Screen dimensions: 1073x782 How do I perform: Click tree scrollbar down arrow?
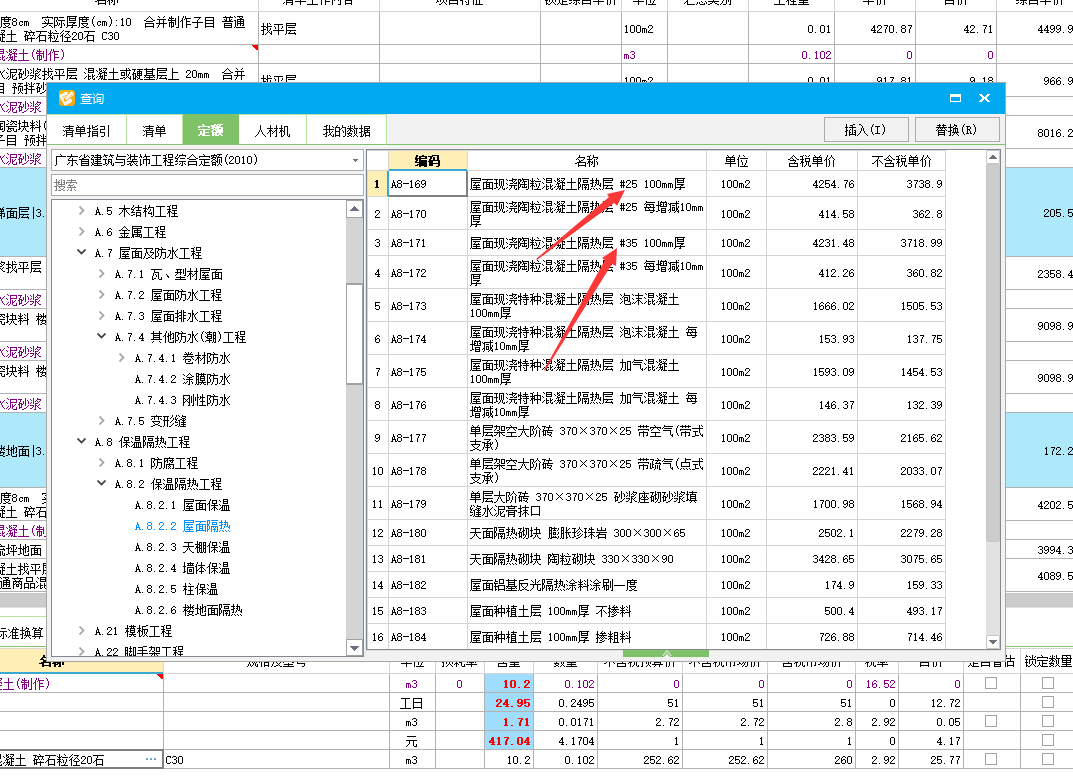tap(354, 648)
